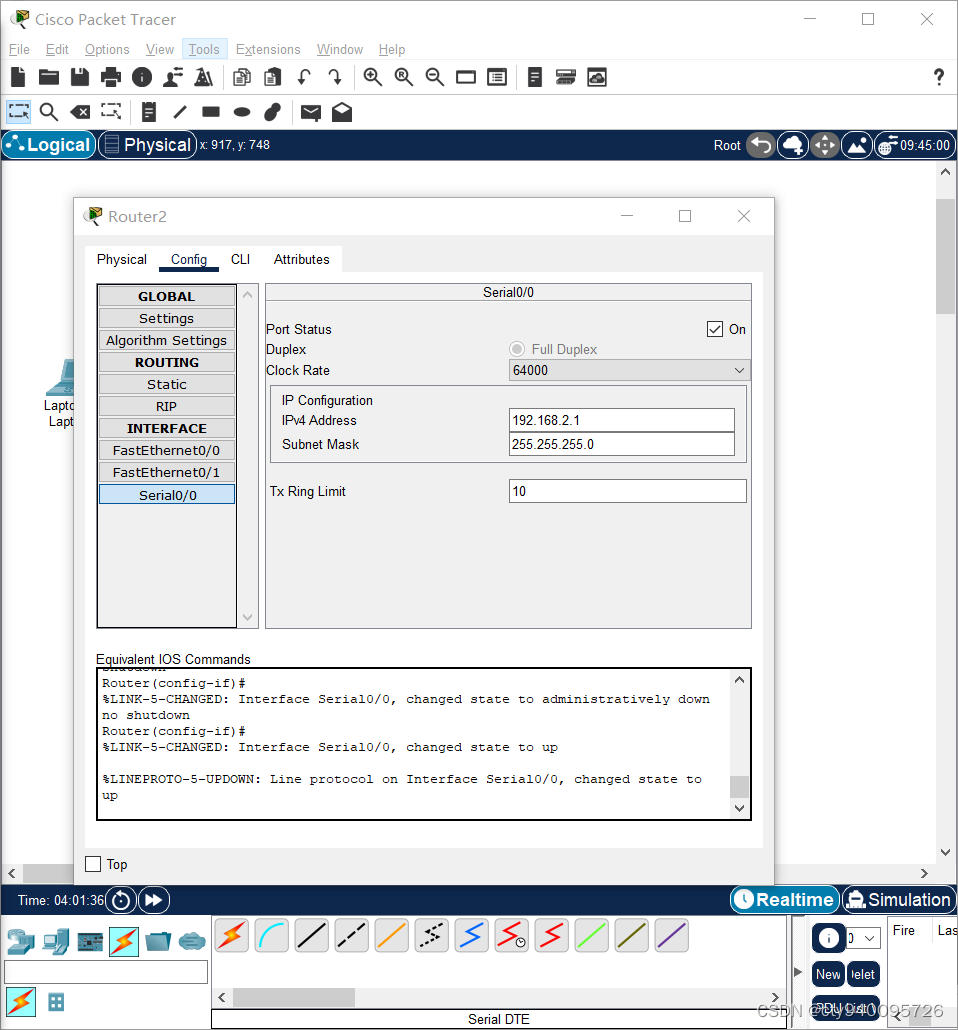Click the down arrow of the interface list scrollbar
This screenshot has width=958, height=1030.
point(248,617)
